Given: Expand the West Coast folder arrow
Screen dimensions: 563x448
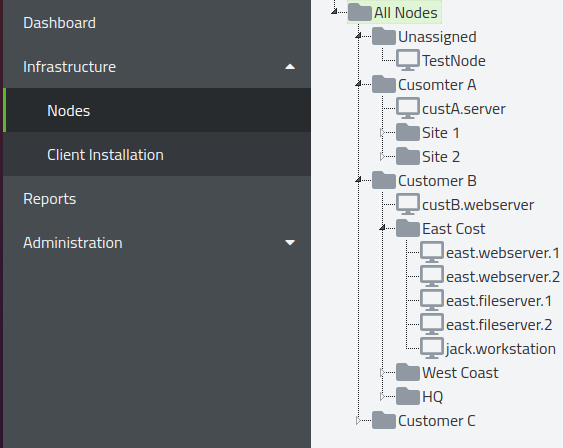Looking at the screenshot, I should (x=382, y=373).
